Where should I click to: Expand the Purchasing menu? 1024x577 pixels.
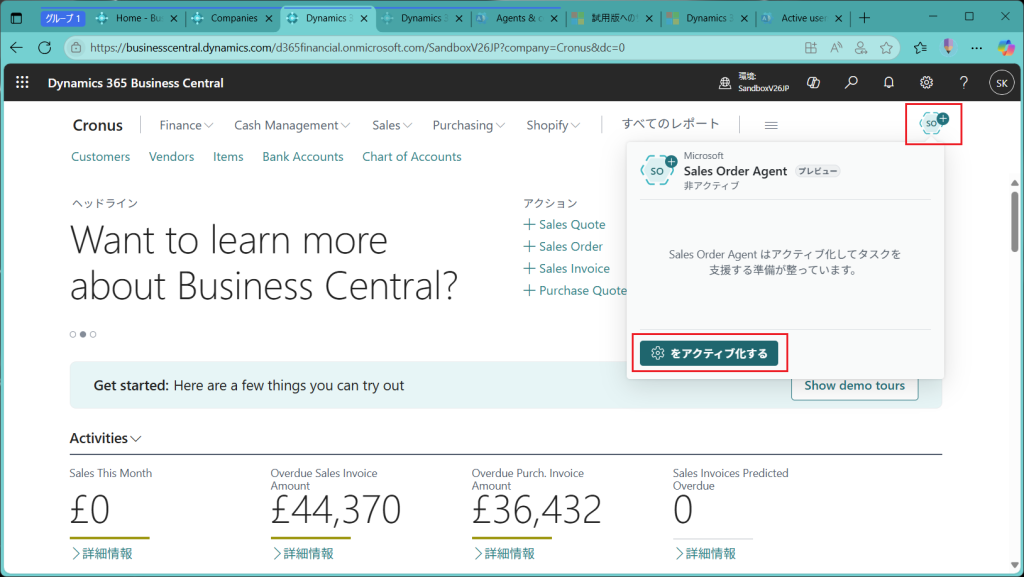468,125
